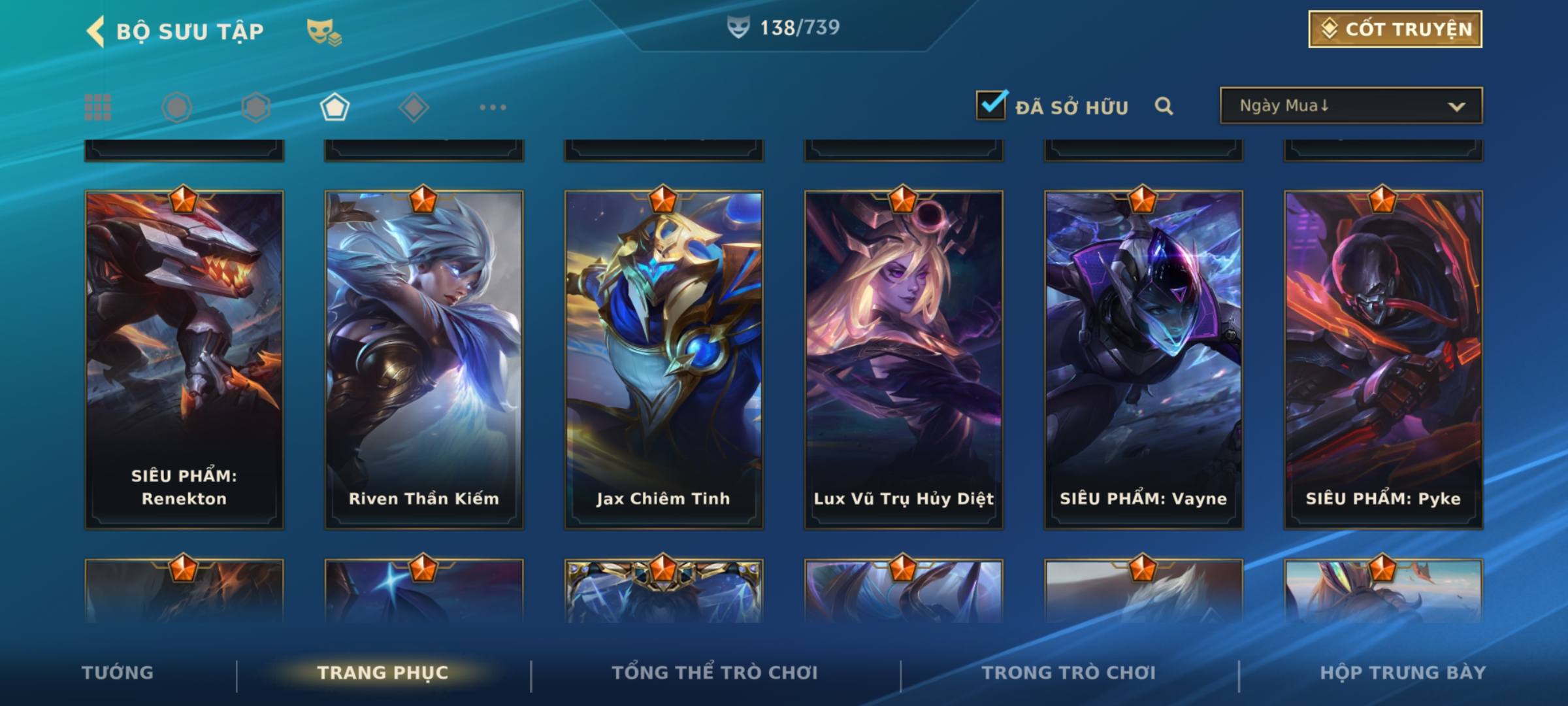The image size is (1568, 706).
Task: Click the Cốt Truyện button
Action: (1395, 29)
